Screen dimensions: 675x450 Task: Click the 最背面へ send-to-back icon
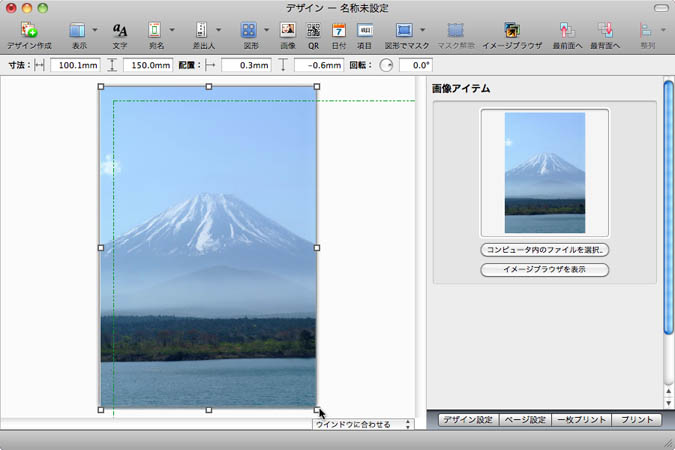click(x=604, y=31)
